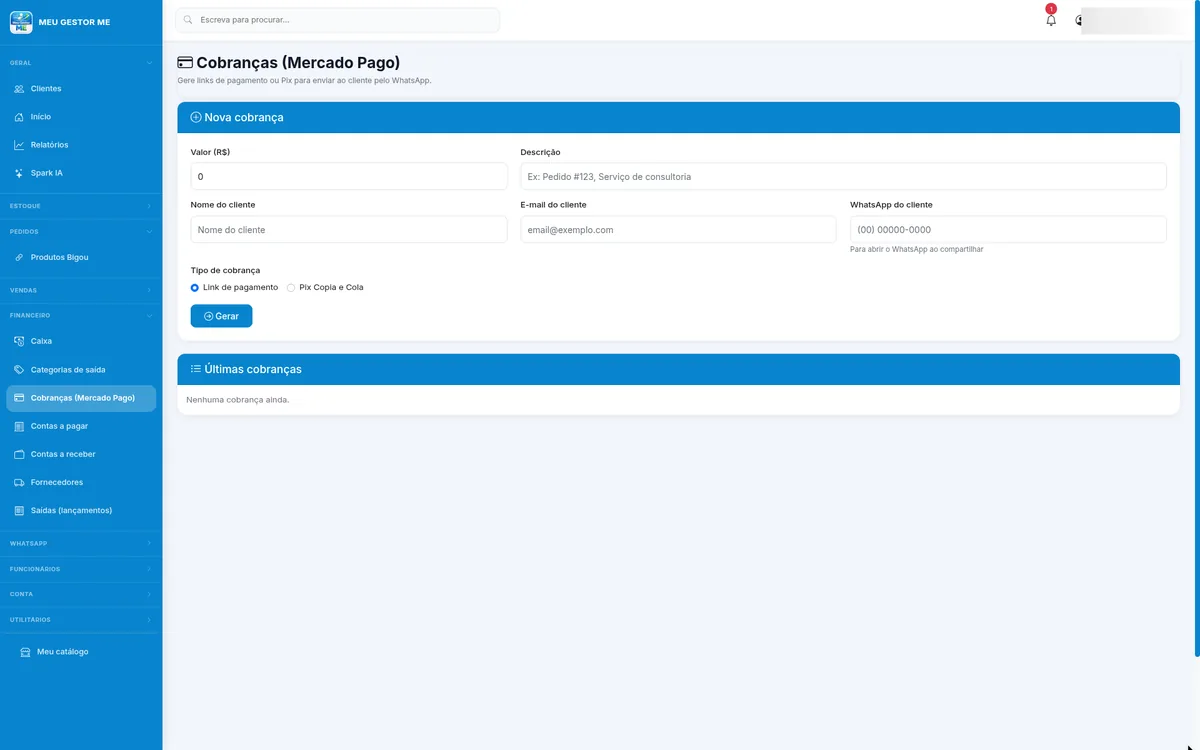Click the Valor (R$) input field

coord(349,176)
